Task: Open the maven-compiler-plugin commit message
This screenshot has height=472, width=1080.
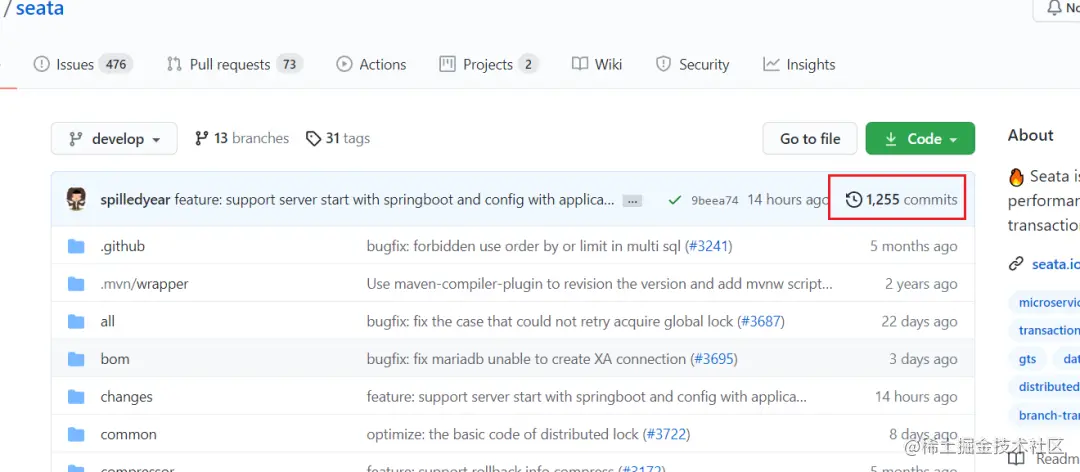Action: pos(599,284)
